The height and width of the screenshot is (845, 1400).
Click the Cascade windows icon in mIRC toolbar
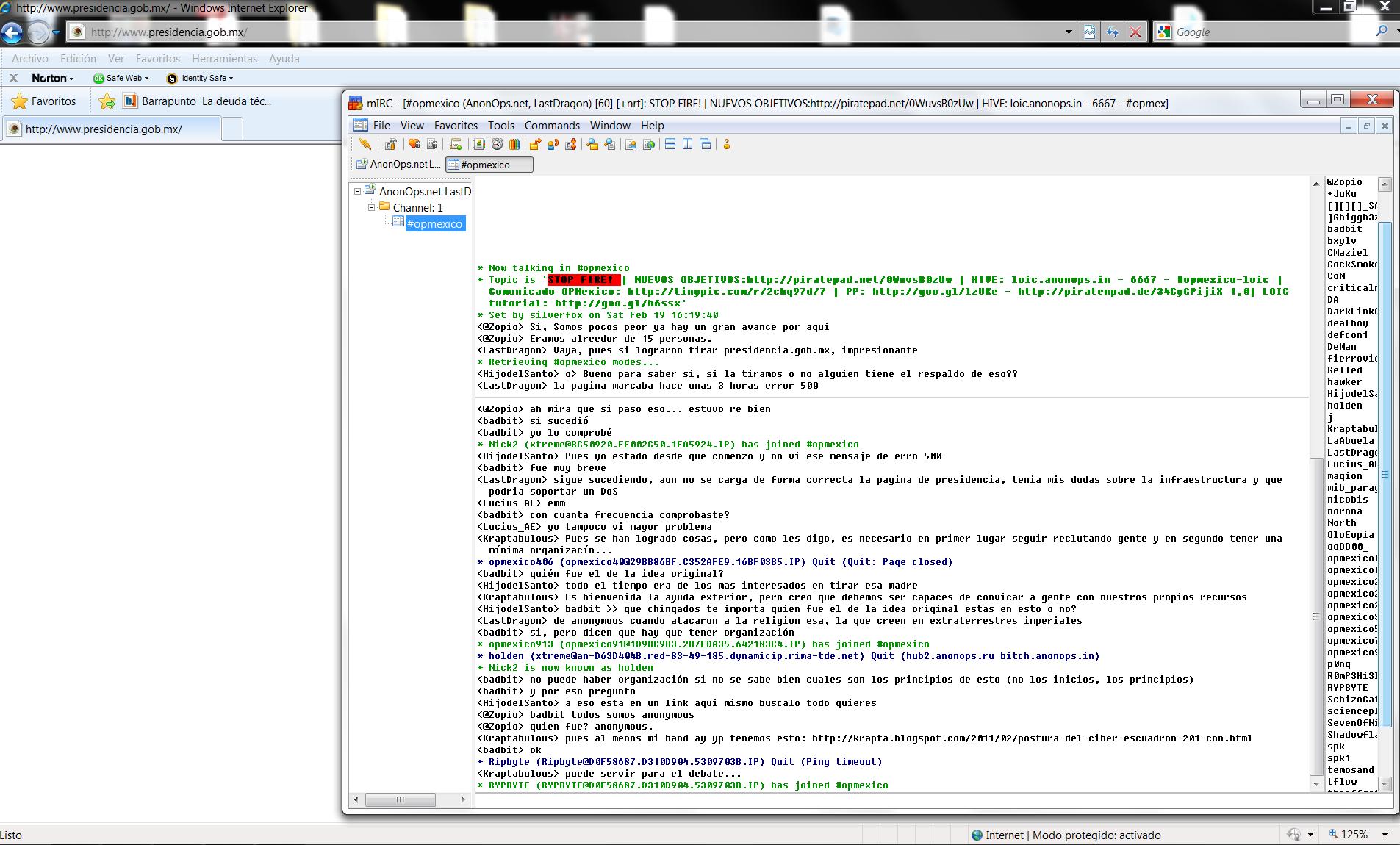[706, 145]
